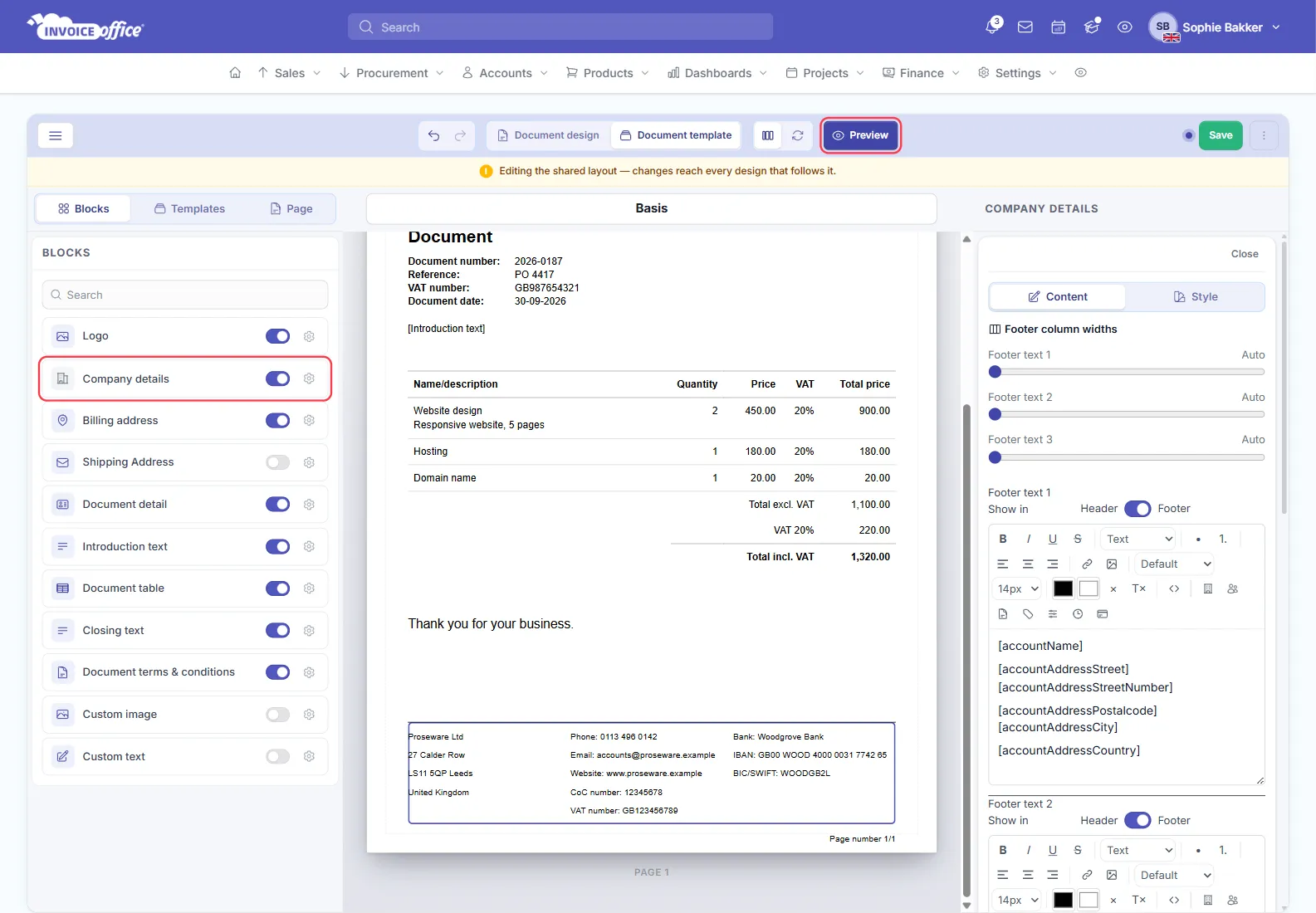The image size is (1316, 913).
Task: Turn off the Closing text block
Action: [277, 631]
